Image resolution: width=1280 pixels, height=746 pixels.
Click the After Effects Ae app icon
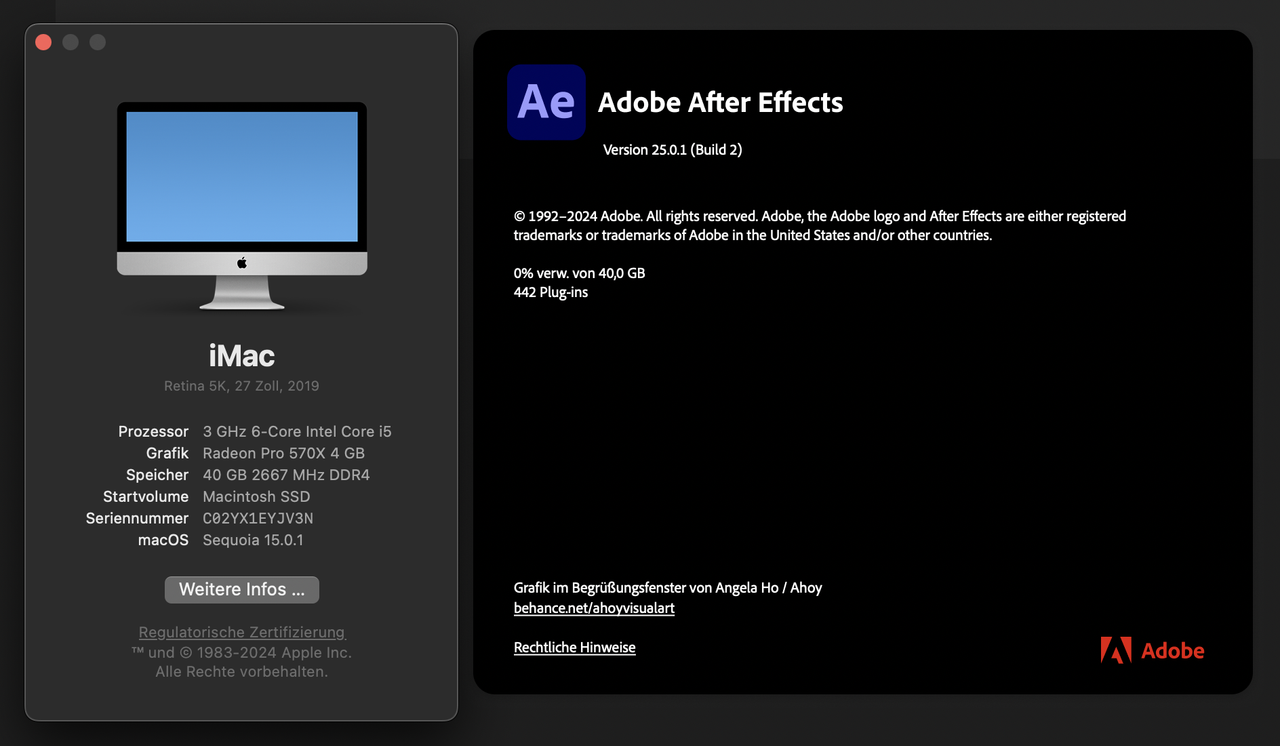pos(546,102)
